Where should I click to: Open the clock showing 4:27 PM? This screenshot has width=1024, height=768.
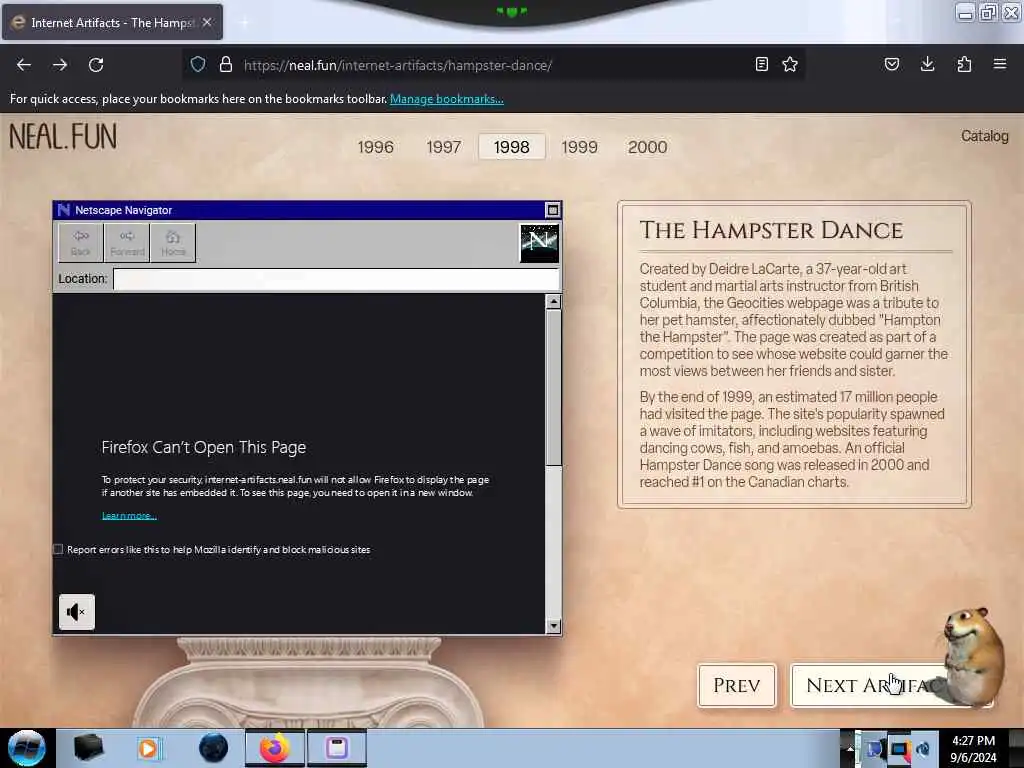click(x=974, y=748)
